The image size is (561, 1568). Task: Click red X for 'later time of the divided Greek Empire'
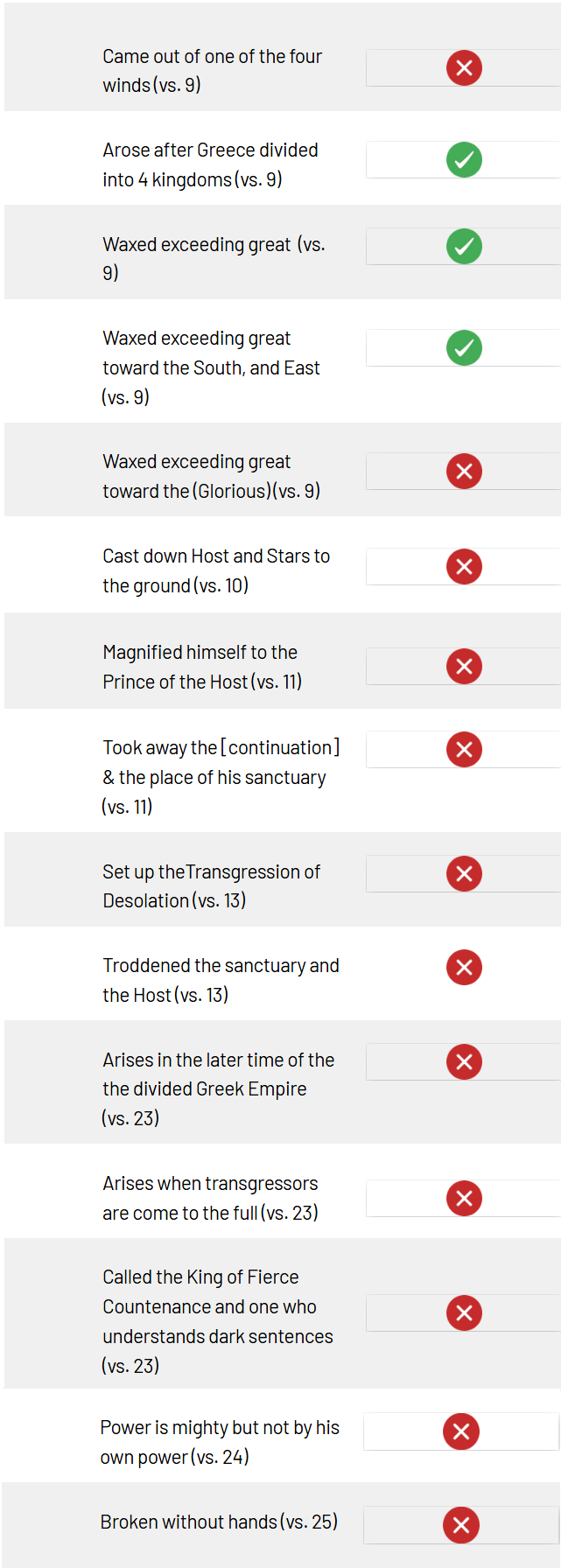[x=464, y=1061]
